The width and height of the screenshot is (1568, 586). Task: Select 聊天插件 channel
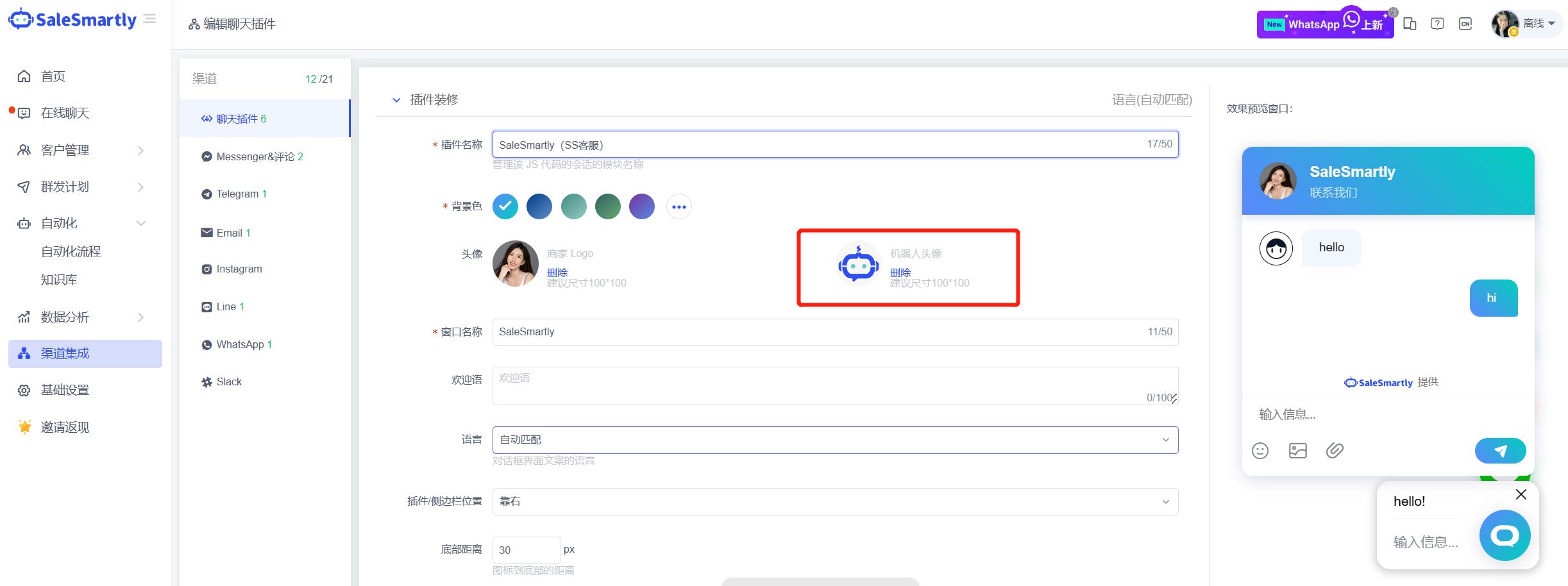point(265,119)
